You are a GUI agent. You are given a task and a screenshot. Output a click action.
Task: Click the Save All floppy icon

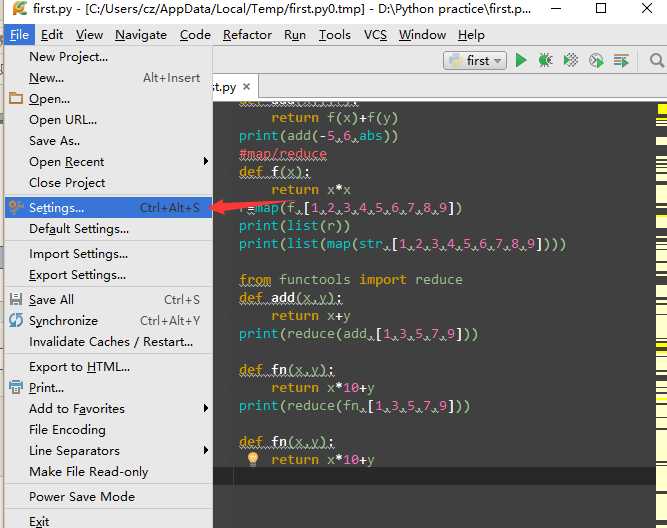(x=16, y=299)
